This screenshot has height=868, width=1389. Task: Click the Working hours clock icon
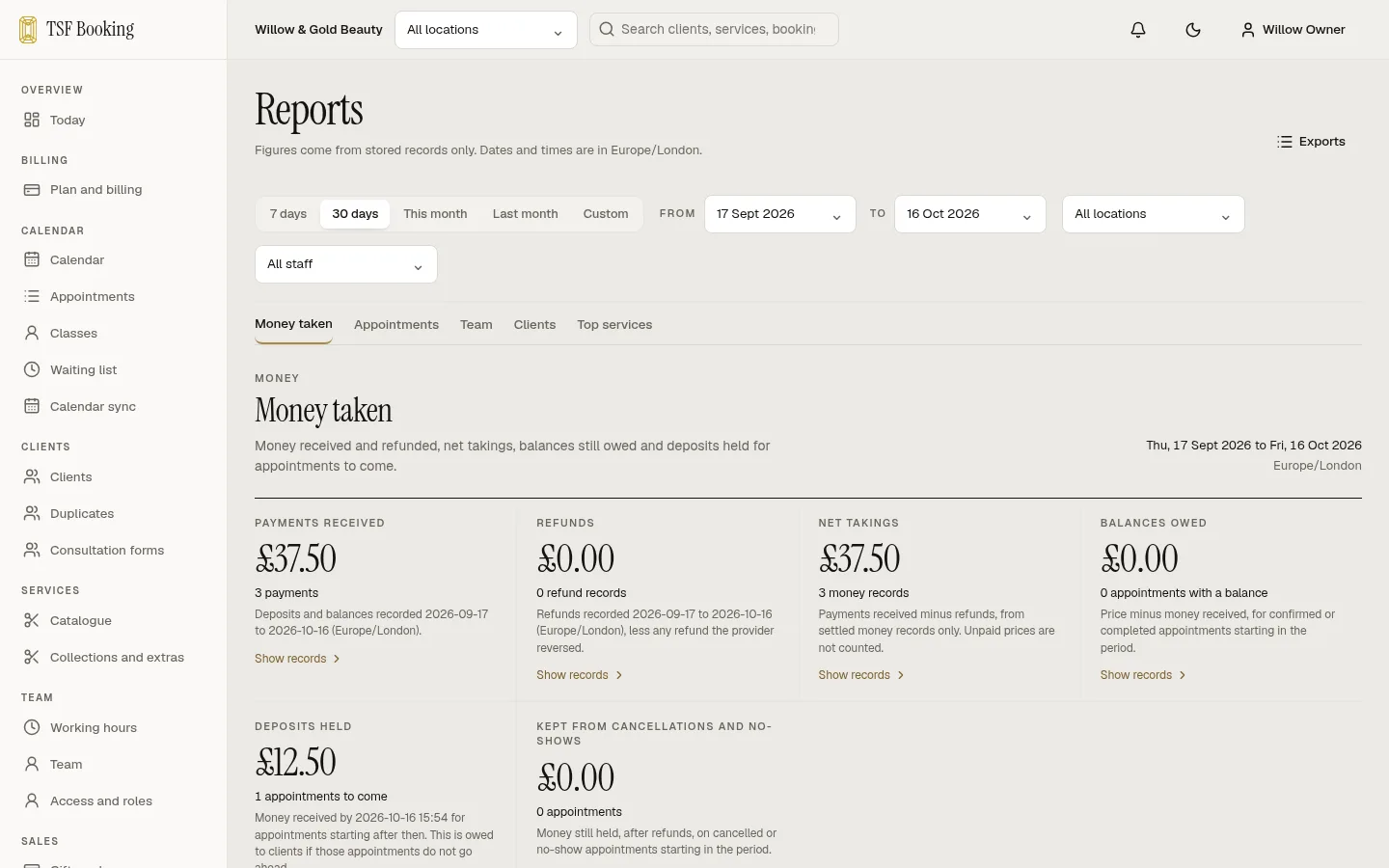point(32,728)
